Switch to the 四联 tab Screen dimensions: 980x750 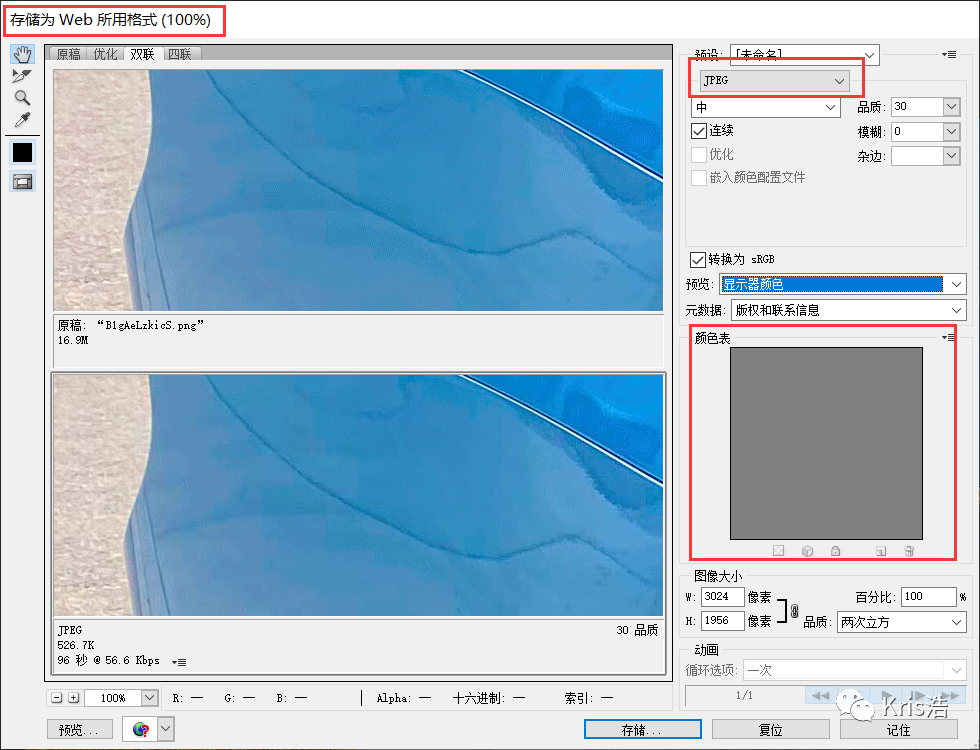click(x=181, y=53)
